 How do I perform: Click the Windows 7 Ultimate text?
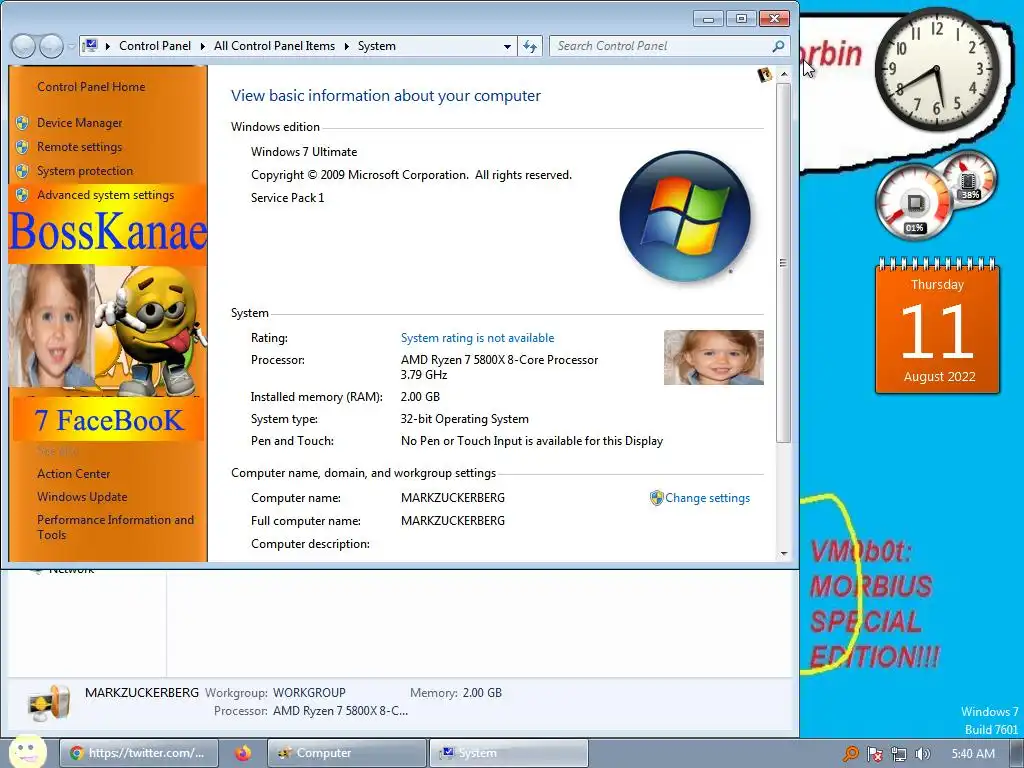tap(304, 152)
